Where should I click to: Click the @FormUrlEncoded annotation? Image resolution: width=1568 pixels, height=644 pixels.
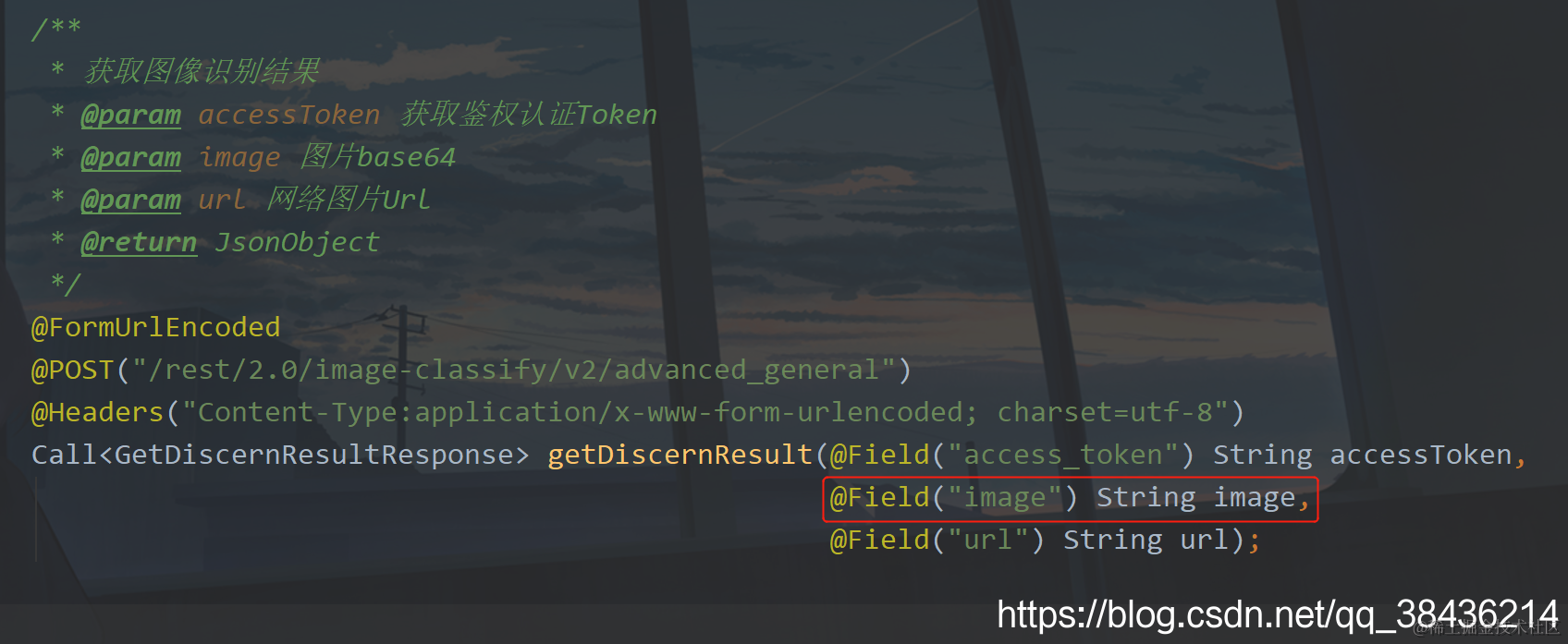point(155,327)
